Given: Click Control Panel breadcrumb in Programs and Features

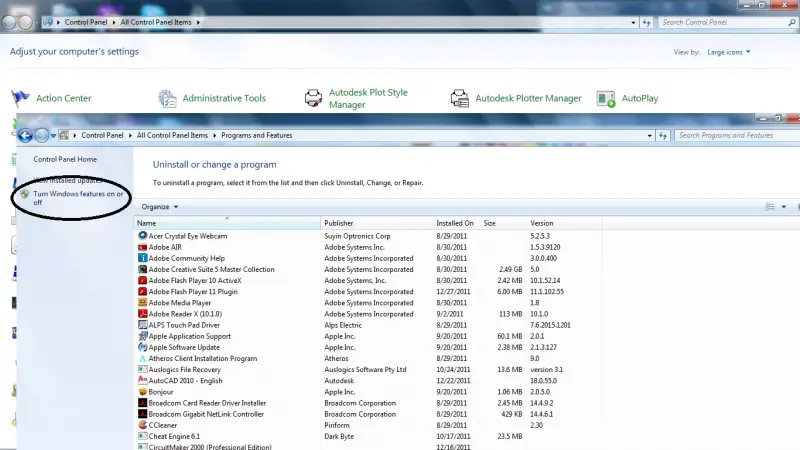Looking at the screenshot, I should [102, 135].
